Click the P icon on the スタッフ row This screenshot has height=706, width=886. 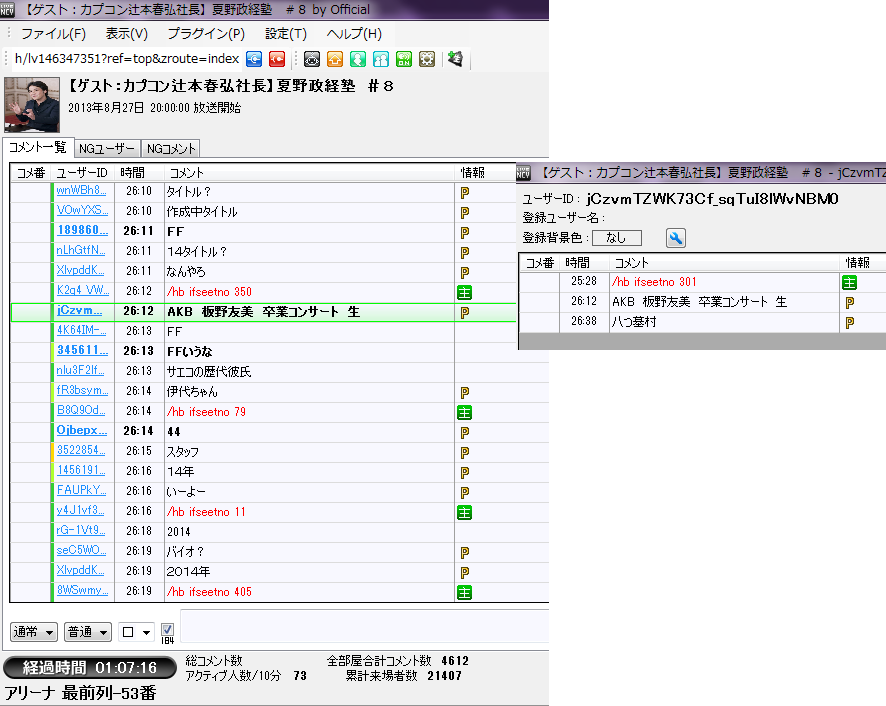(464, 453)
